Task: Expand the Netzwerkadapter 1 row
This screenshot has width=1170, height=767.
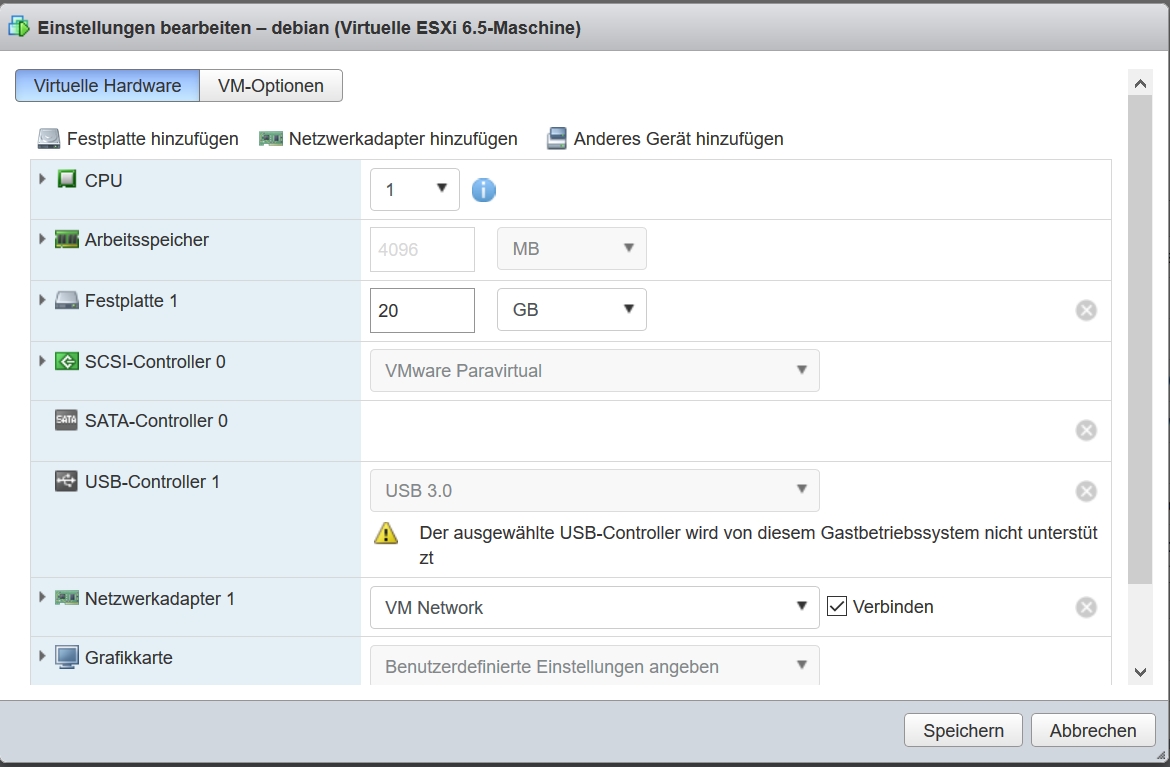Action: pyautogui.click(x=42, y=598)
